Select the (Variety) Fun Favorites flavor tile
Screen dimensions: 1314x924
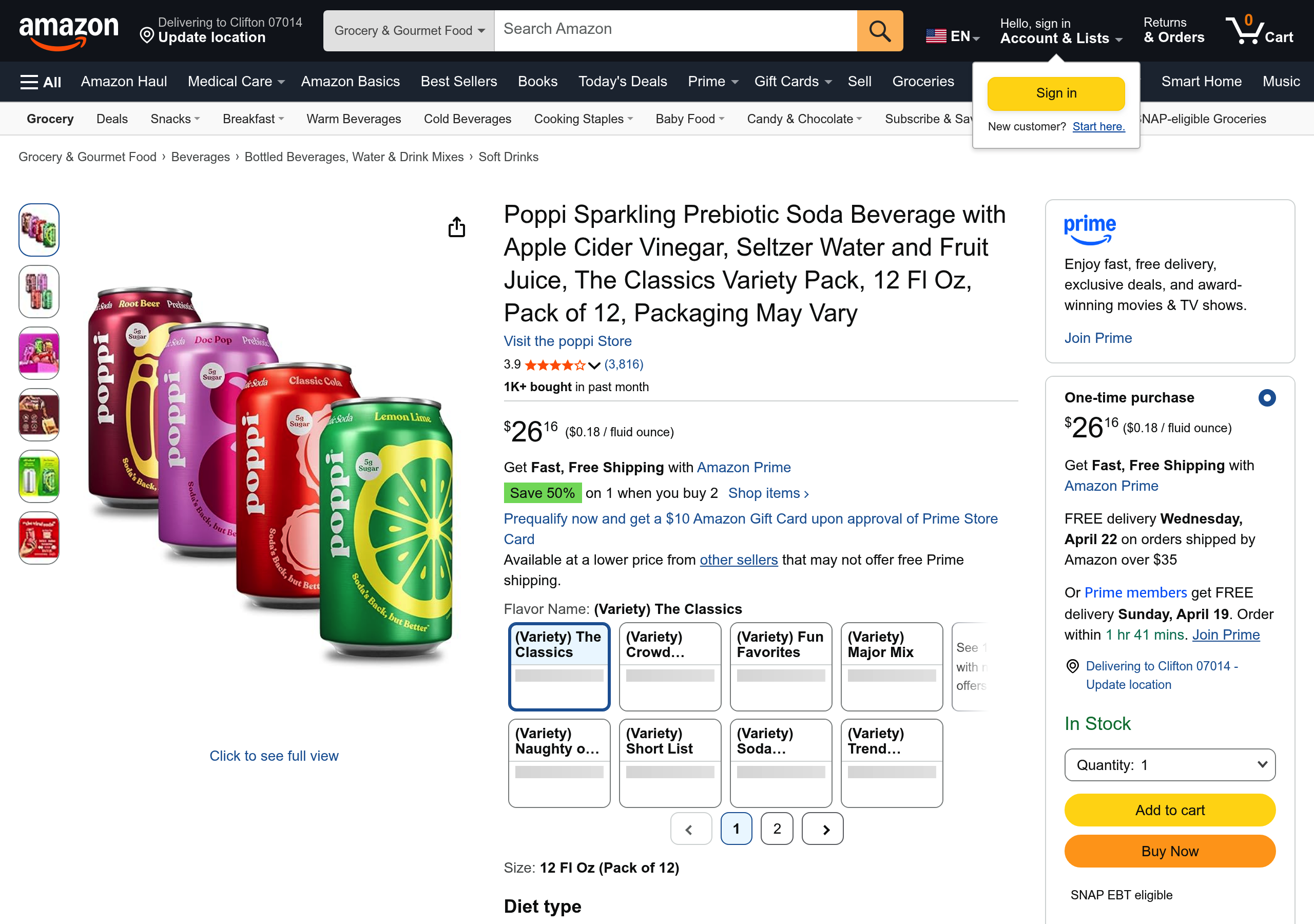click(781, 666)
